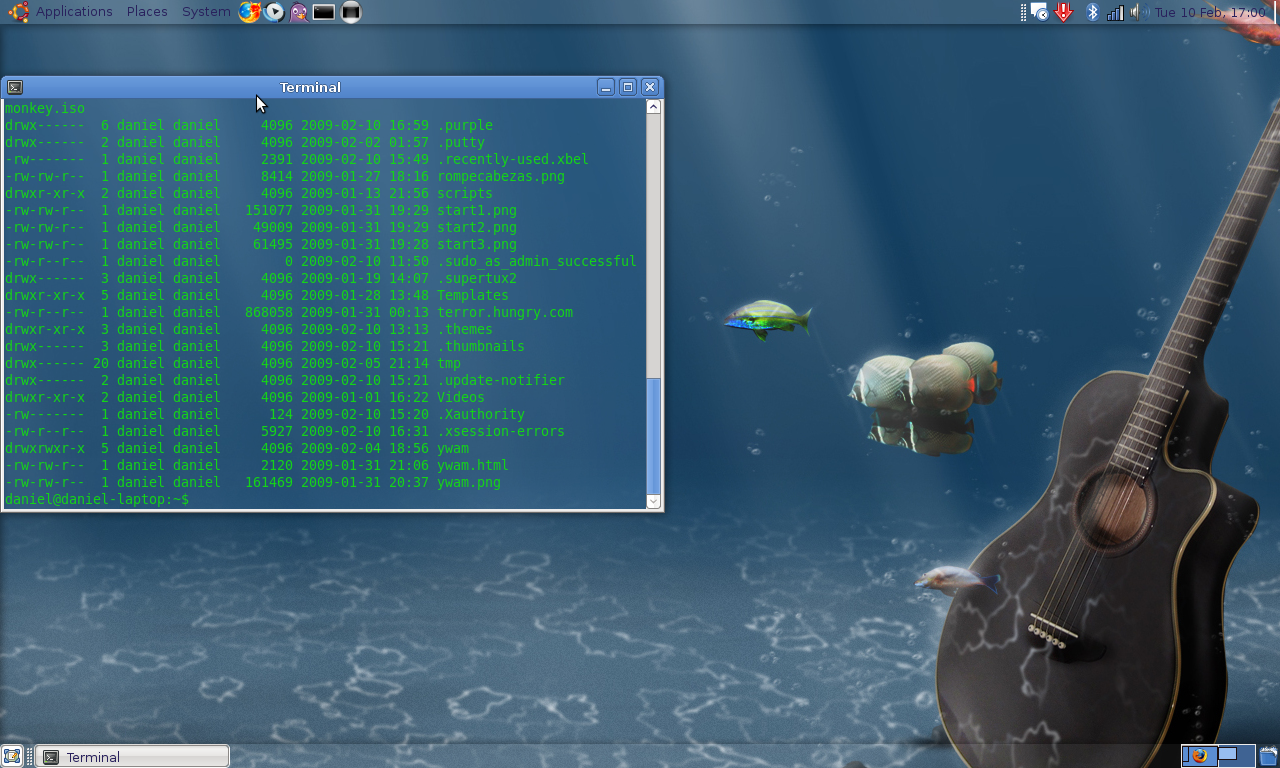Click the '.recently-used.xbel' file name
The width and height of the screenshot is (1280, 768).
(513, 159)
